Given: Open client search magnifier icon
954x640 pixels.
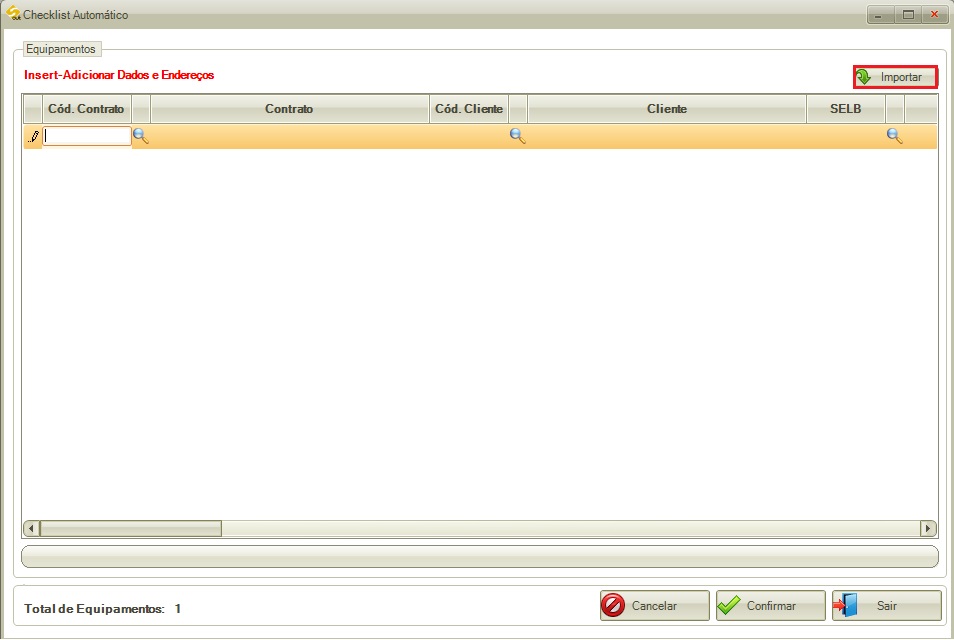Looking at the screenshot, I should pyautogui.click(x=518, y=136).
